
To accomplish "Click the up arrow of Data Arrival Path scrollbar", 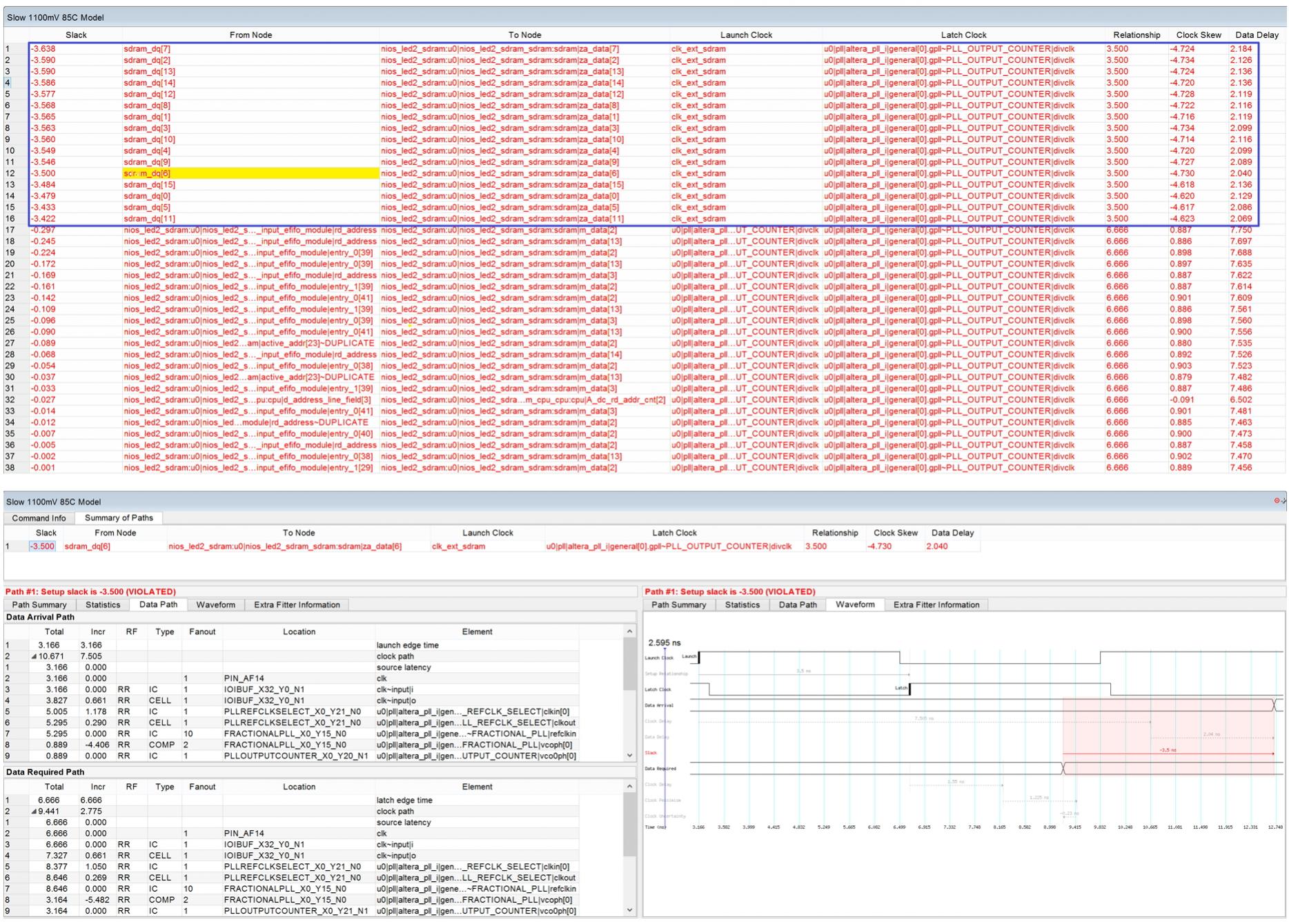I will (629, 631).
